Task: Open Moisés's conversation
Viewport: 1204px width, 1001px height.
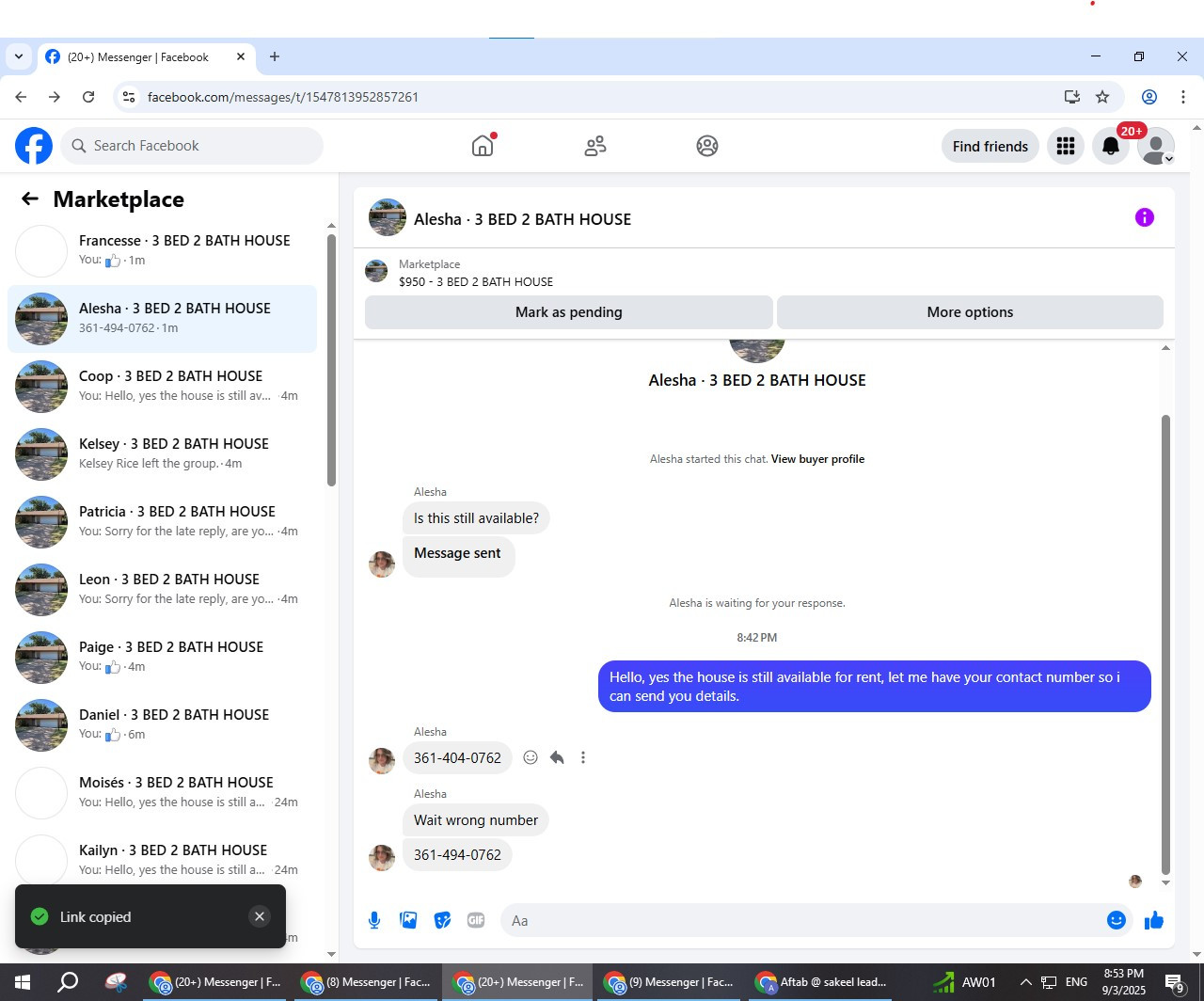Action: 162,792
